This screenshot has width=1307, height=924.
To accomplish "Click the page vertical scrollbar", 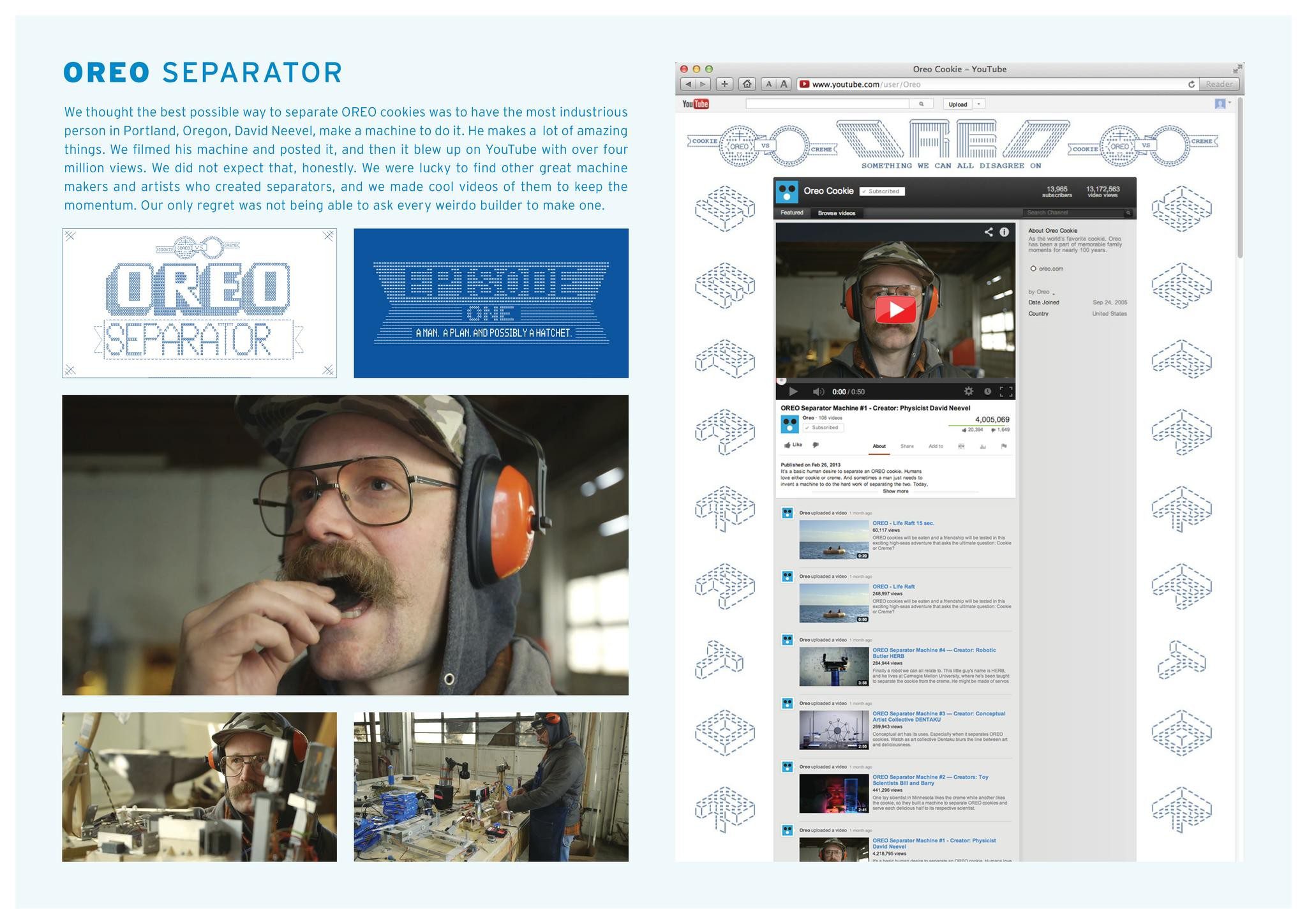I will coord(1240,177).
